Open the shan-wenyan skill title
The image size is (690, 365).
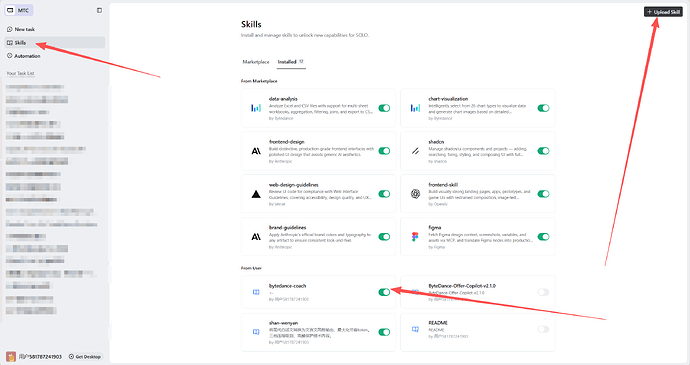[283, 323]
